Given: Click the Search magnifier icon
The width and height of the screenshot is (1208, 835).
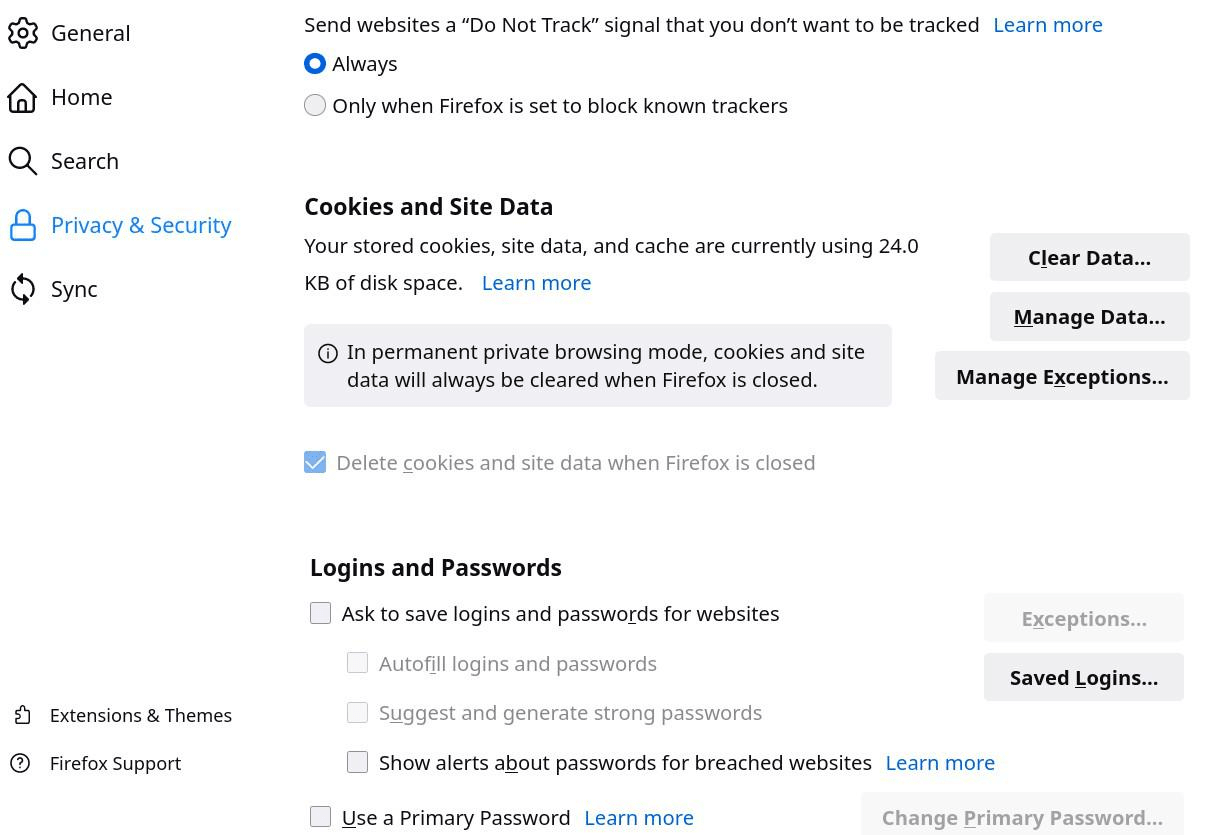Looking at the screenshot, I should [23, 161].
